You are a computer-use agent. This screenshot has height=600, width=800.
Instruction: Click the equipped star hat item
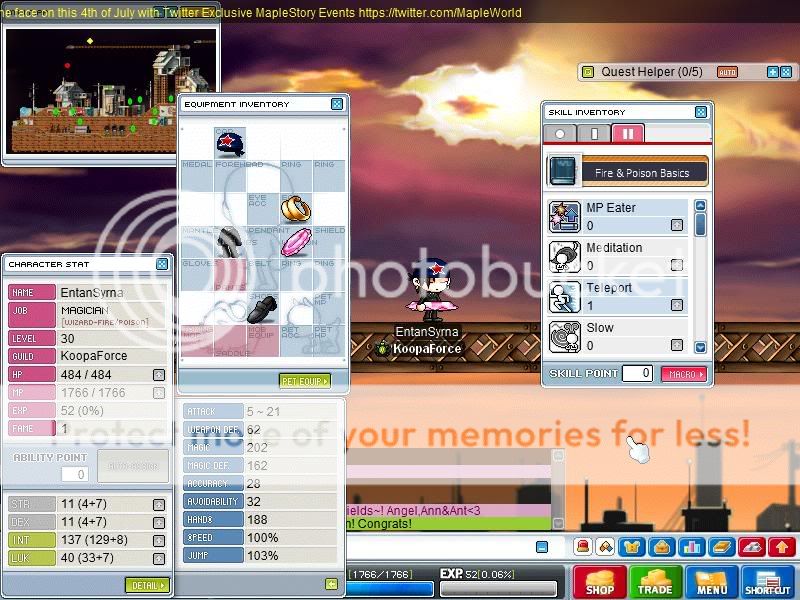click(x=230, y=143)
